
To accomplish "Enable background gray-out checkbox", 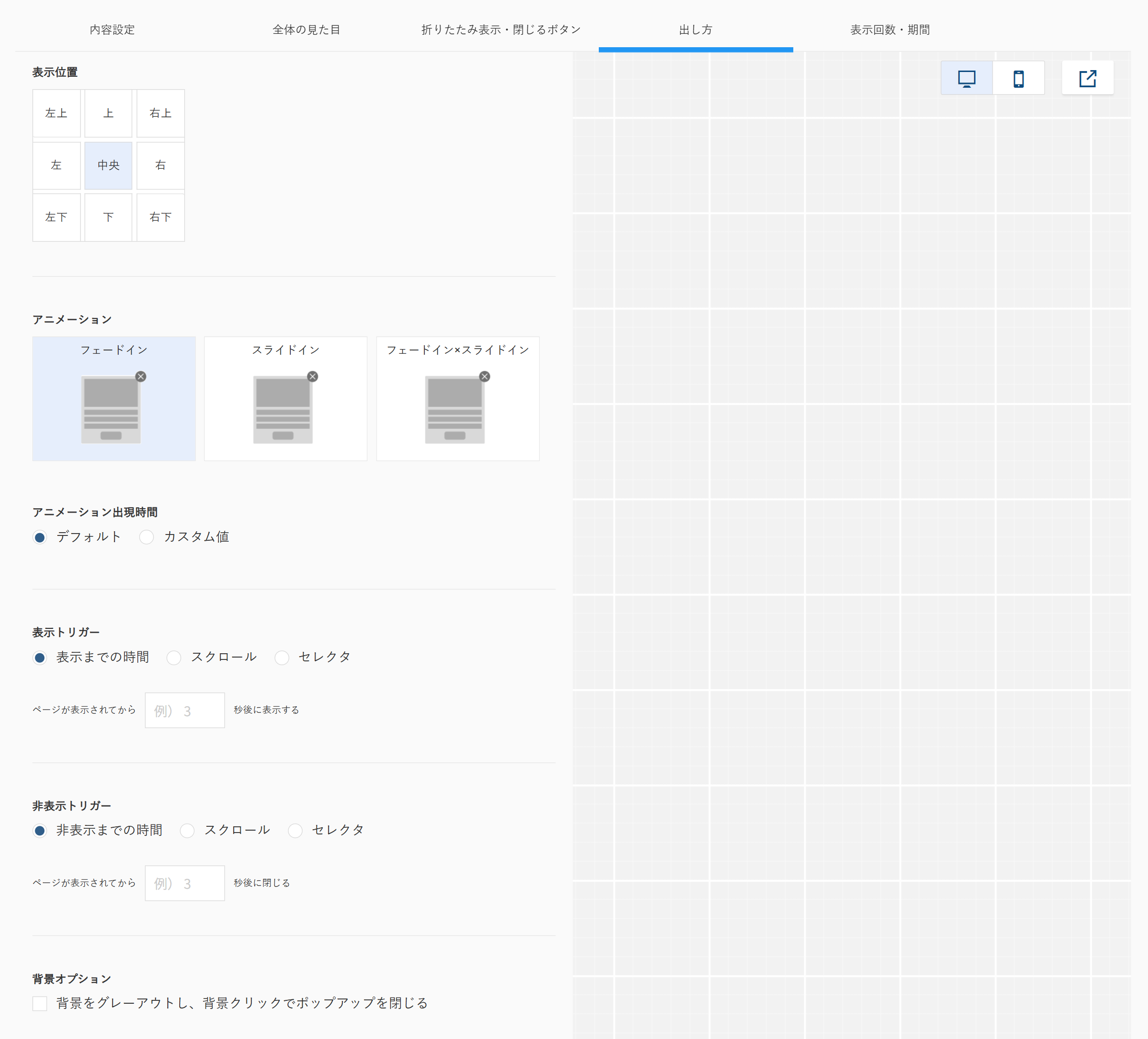I will pos(40,1004).
